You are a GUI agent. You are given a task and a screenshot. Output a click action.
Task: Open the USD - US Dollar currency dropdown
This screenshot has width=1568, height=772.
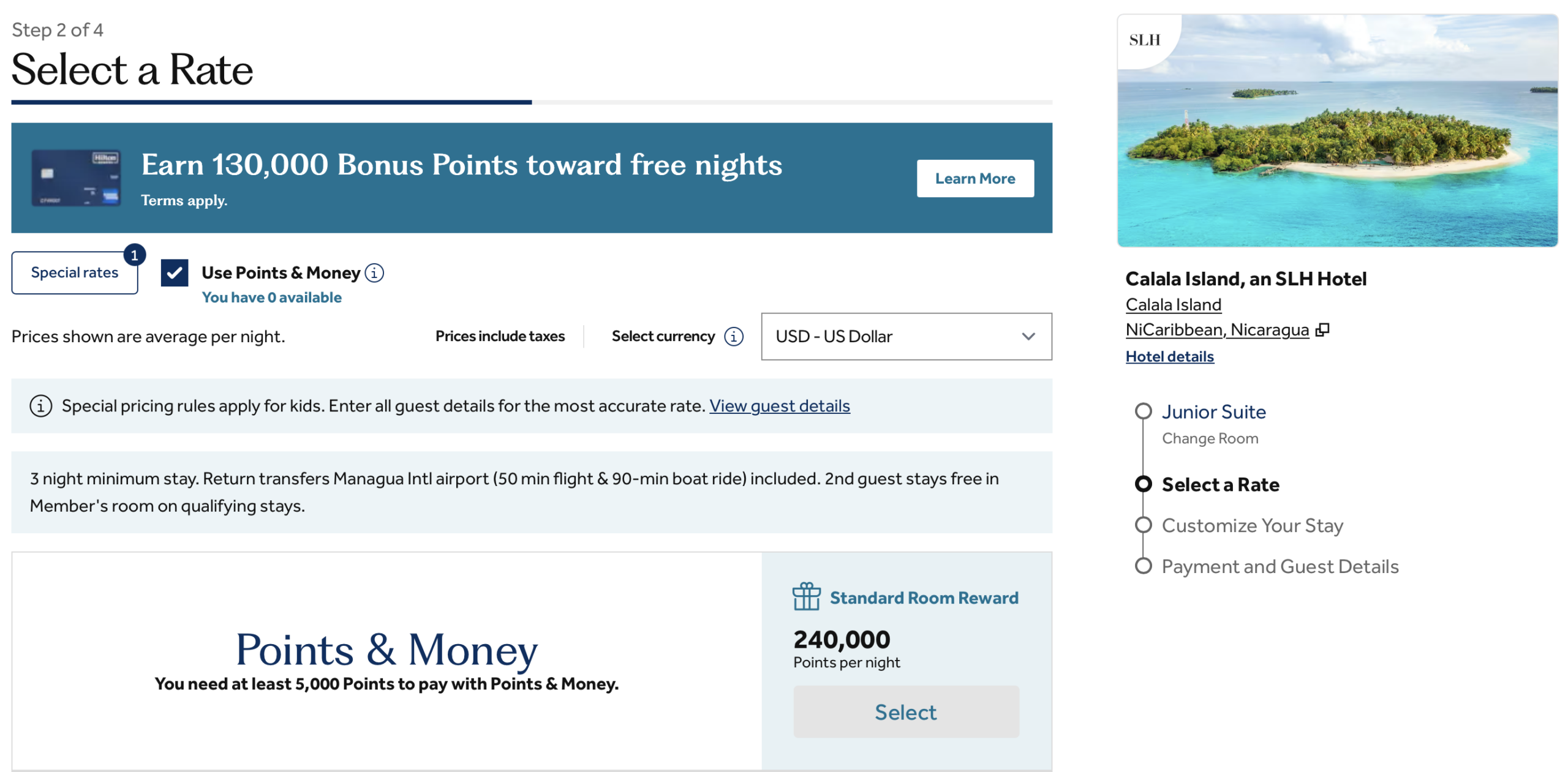click(906, 336)
